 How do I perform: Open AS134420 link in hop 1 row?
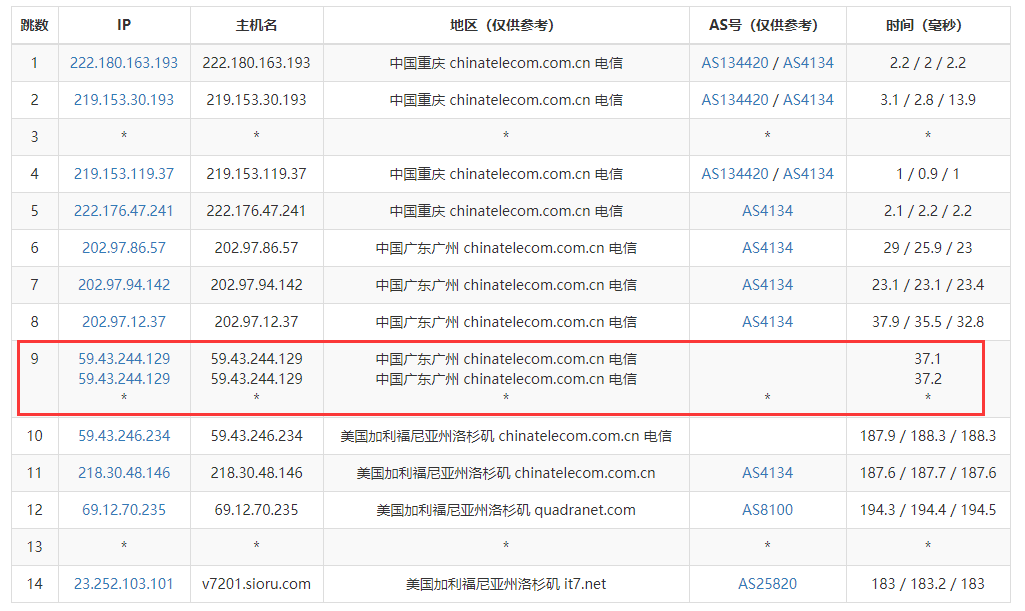[735, 63]
